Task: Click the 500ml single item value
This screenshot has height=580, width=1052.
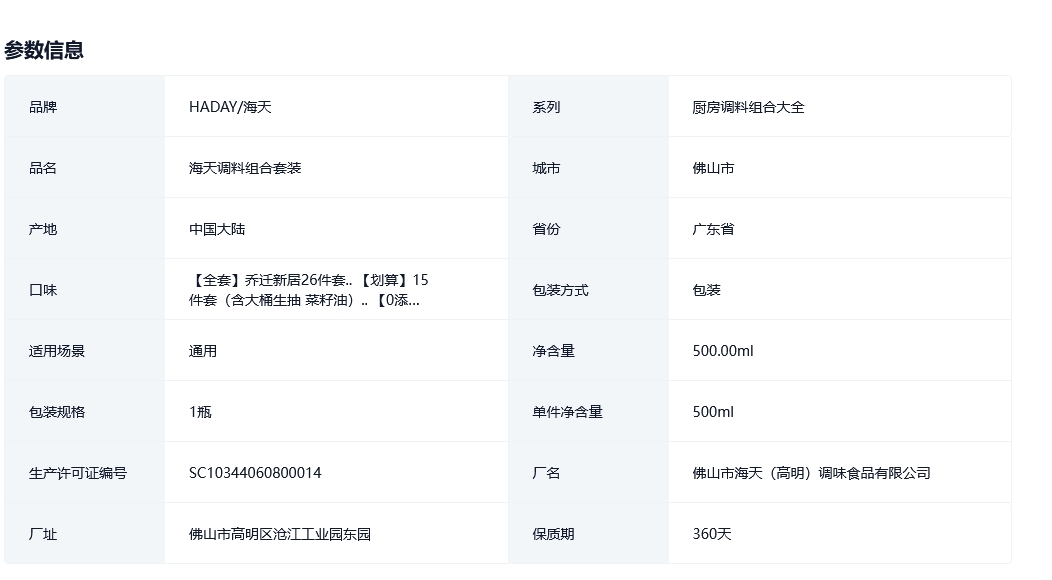Action: pyautogui.click(x=713, y=413)
